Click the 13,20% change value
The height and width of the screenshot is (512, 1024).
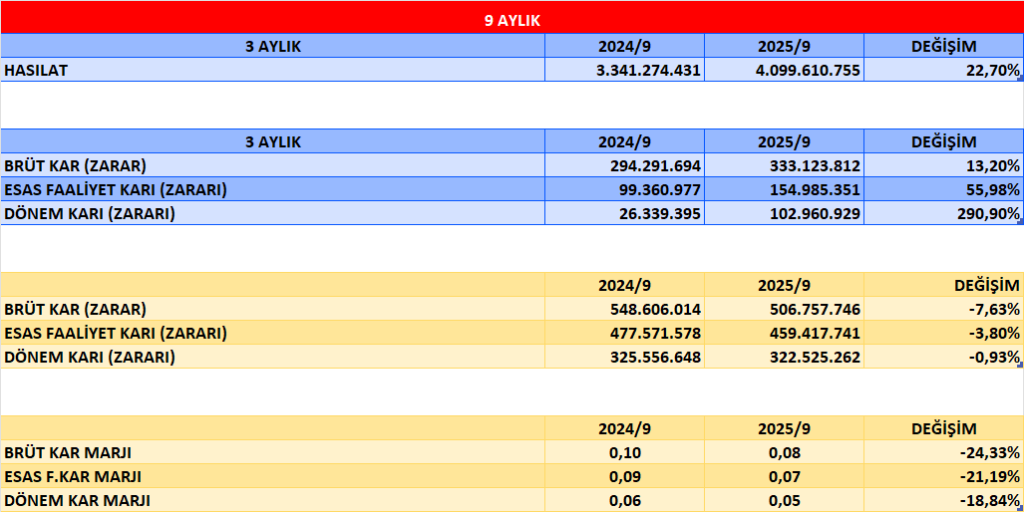pyautogui.click(x=993, y=166)
